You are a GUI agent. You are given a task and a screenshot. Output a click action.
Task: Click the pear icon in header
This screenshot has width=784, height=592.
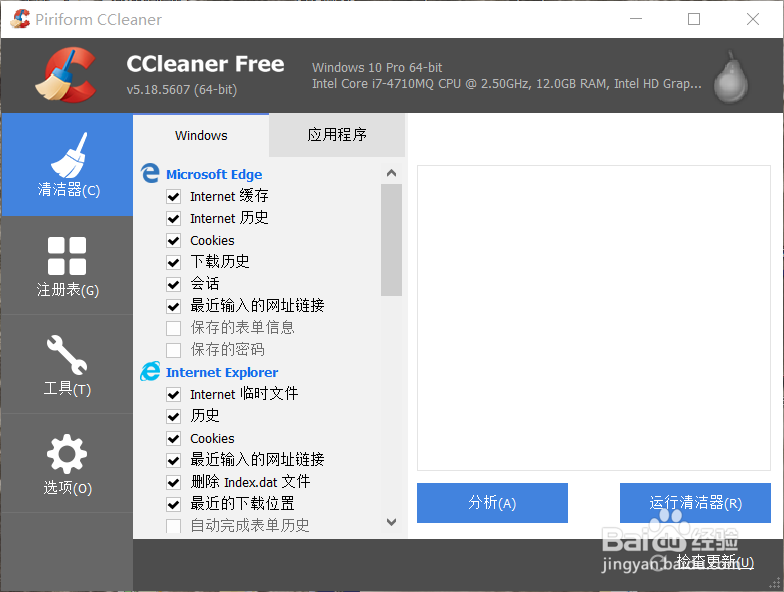tap(730, 76)
